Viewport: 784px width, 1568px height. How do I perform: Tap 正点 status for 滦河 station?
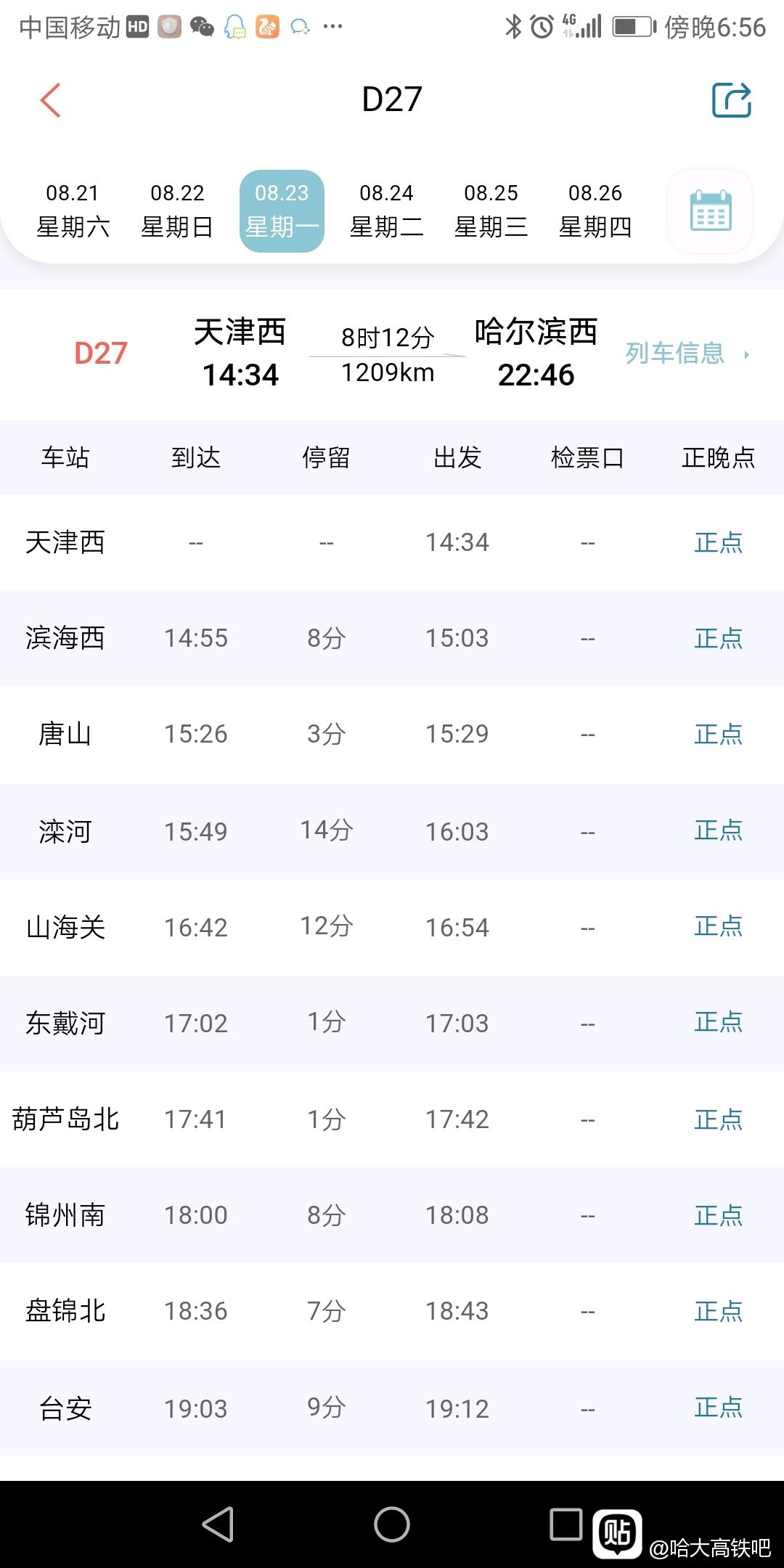[x=718, y=830]
